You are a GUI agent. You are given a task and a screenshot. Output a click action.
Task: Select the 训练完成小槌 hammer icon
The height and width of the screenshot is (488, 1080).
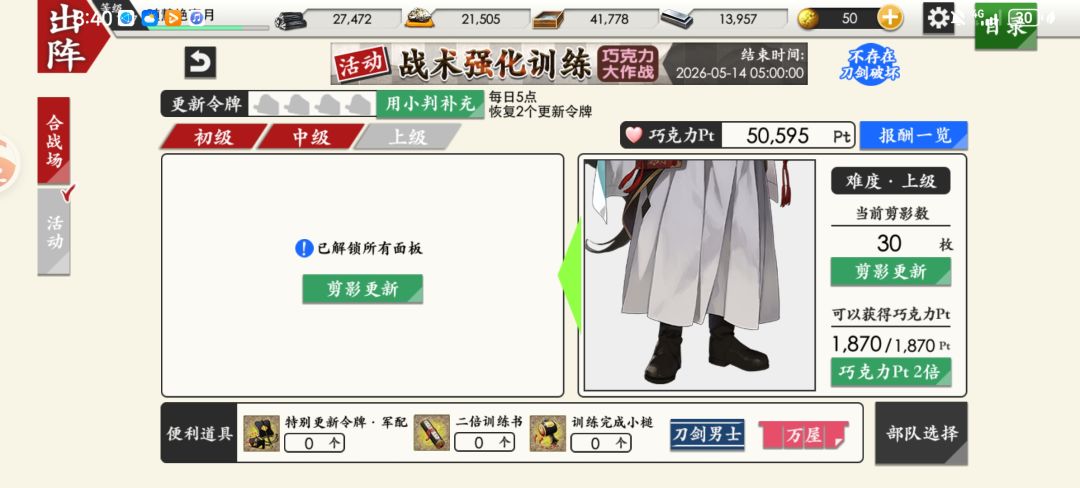click(x=548, y=434)
